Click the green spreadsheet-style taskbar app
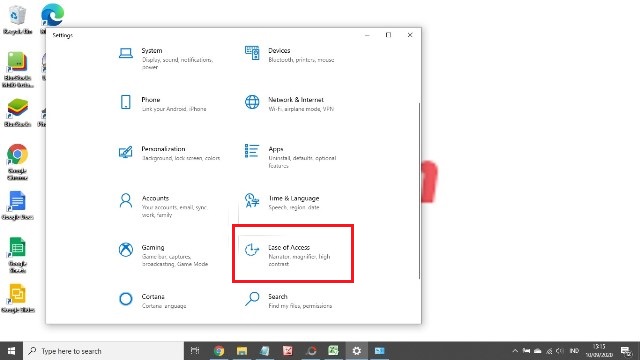 tap(333, 351)
